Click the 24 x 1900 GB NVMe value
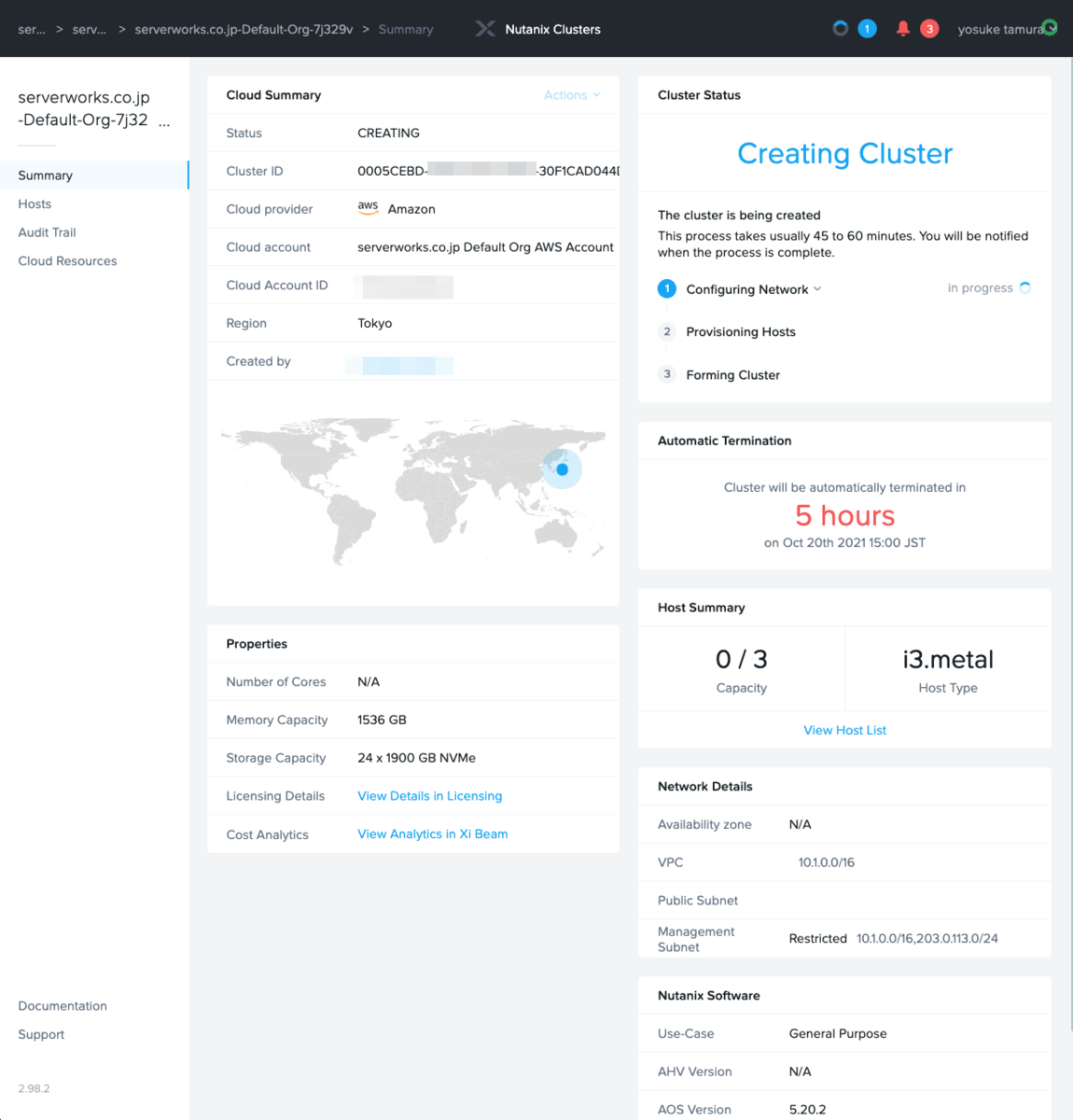 417,758
